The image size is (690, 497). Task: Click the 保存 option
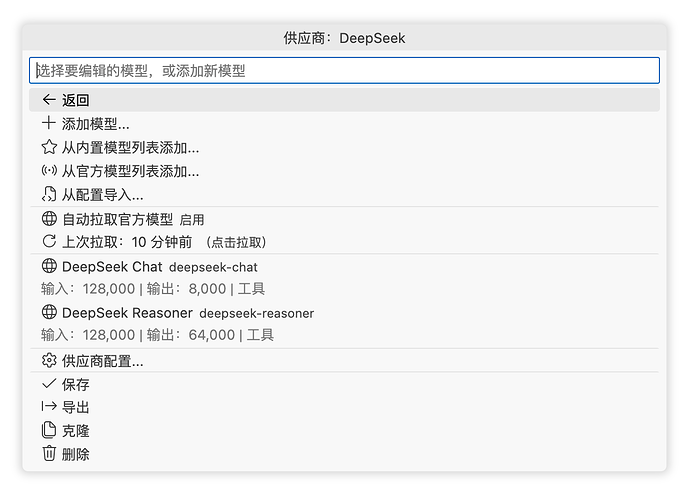pos(344,384)
